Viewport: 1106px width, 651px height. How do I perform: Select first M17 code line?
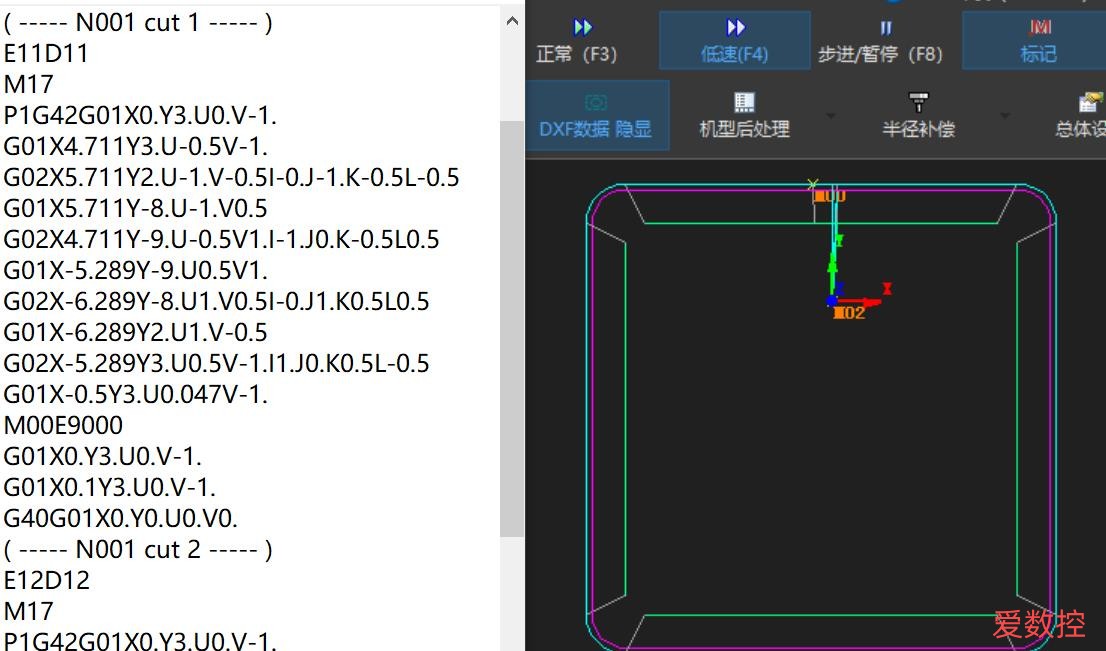[29, 85]
